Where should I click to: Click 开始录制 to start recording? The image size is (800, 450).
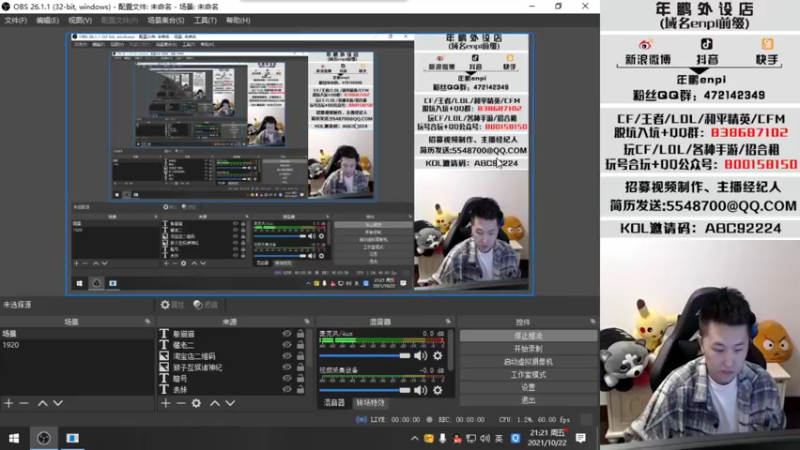pyautogui.click(x=528, y=349)
